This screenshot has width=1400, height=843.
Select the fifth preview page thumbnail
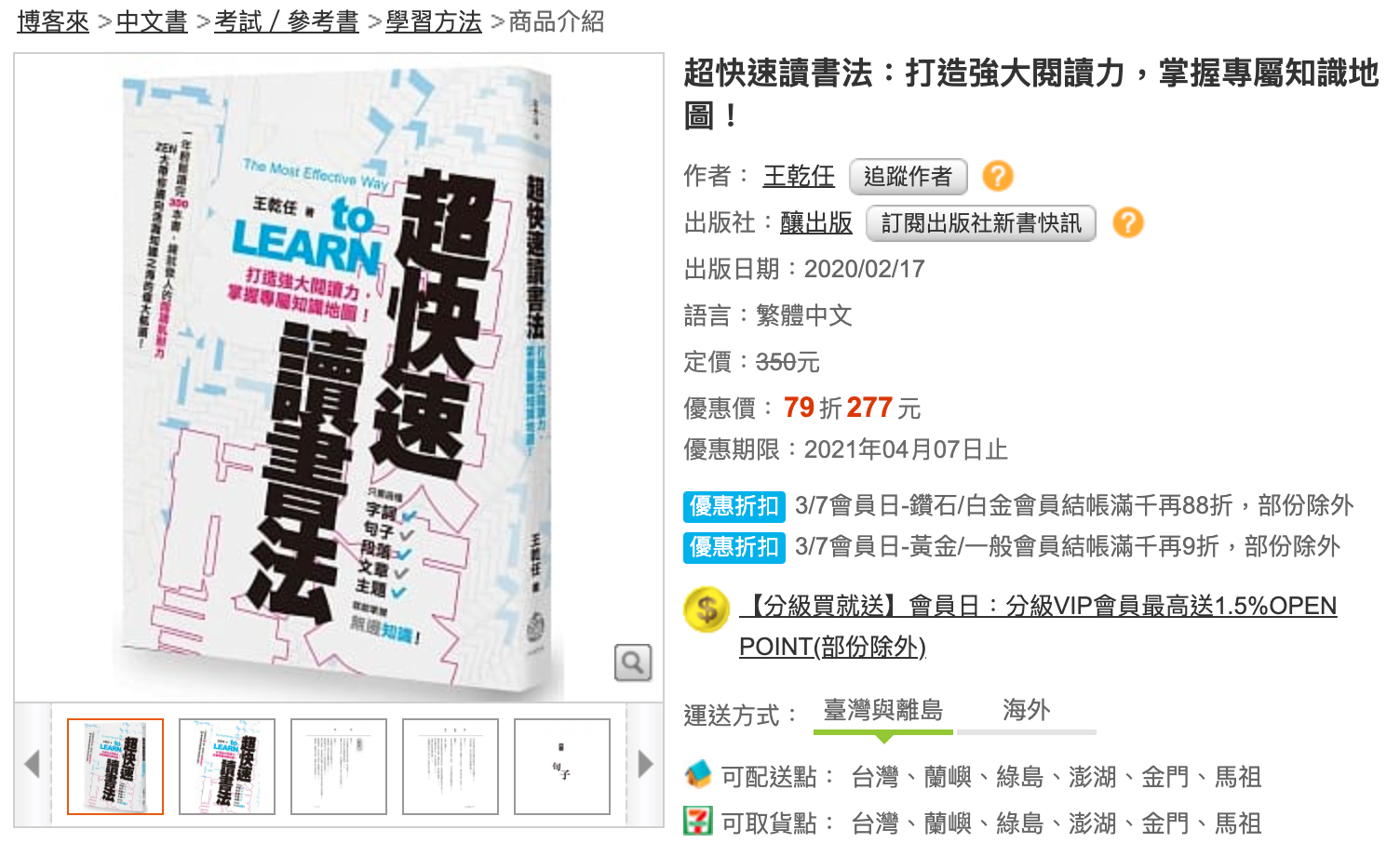pyautogui.click(x=562, y=767)
